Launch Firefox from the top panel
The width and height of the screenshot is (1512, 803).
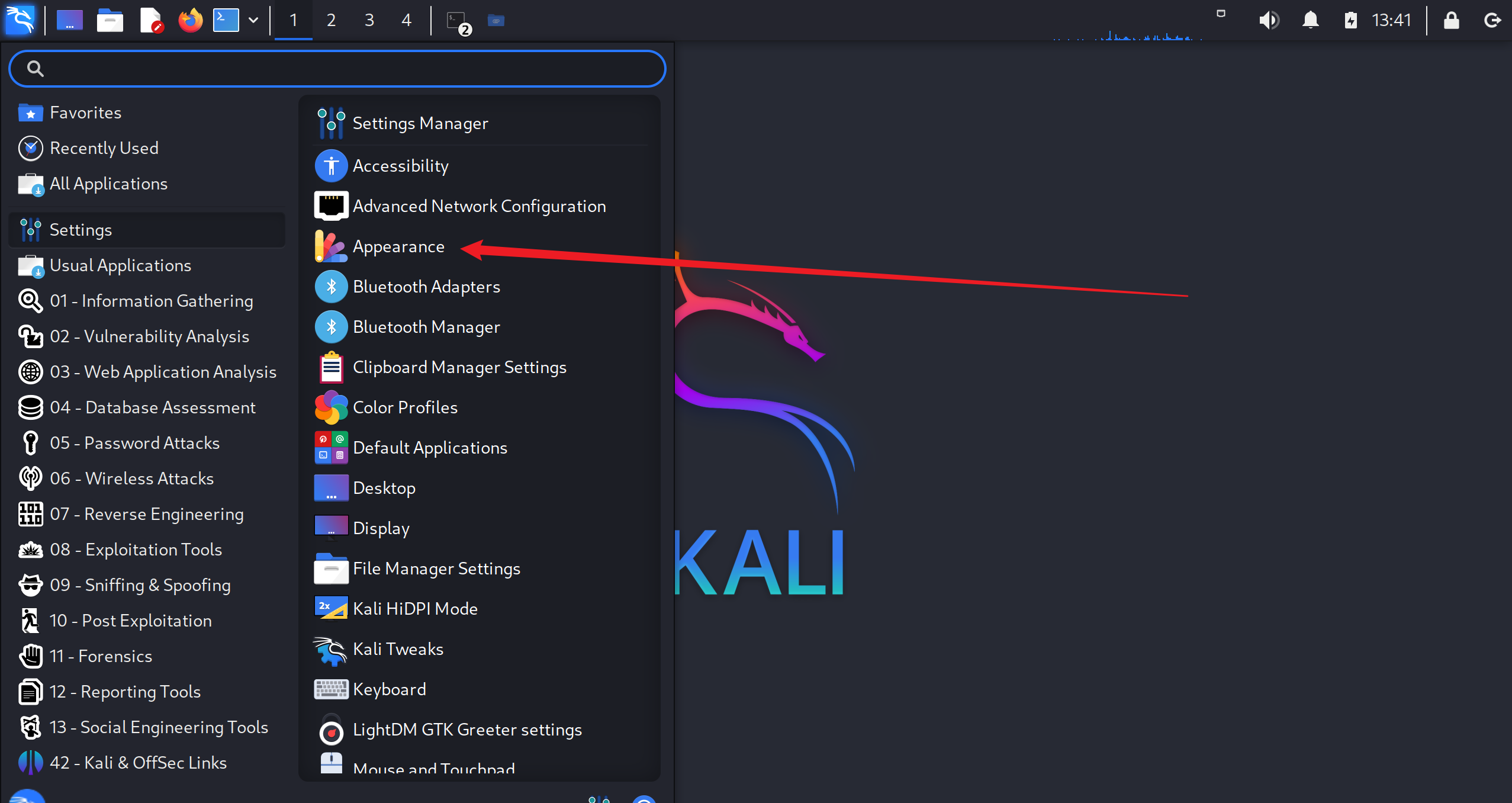190,20
